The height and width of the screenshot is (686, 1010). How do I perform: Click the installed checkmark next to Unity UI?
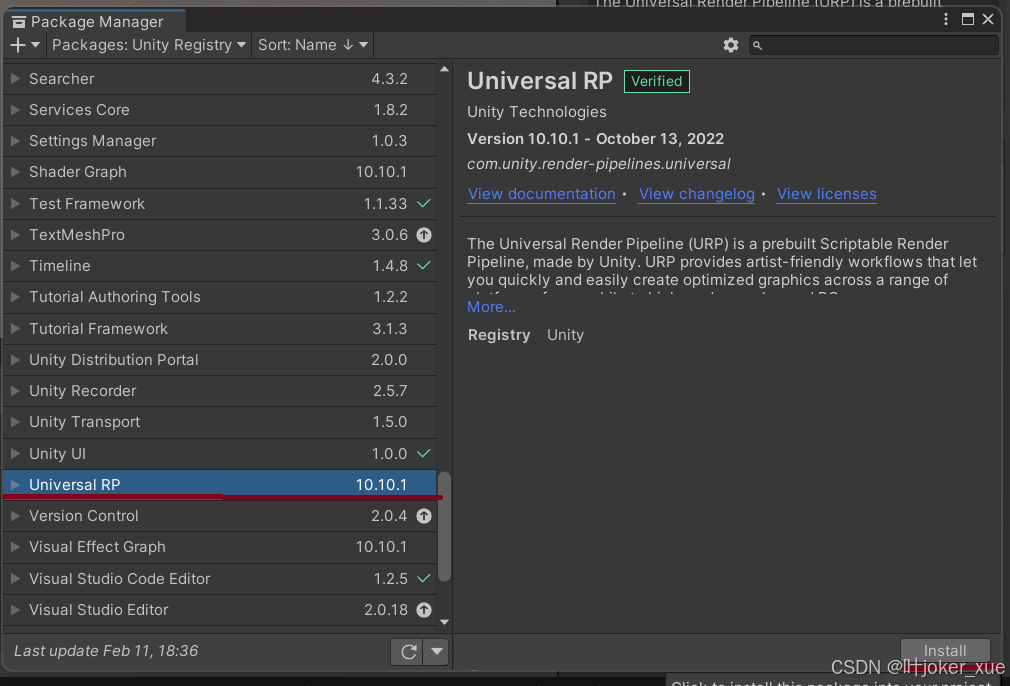424,453
